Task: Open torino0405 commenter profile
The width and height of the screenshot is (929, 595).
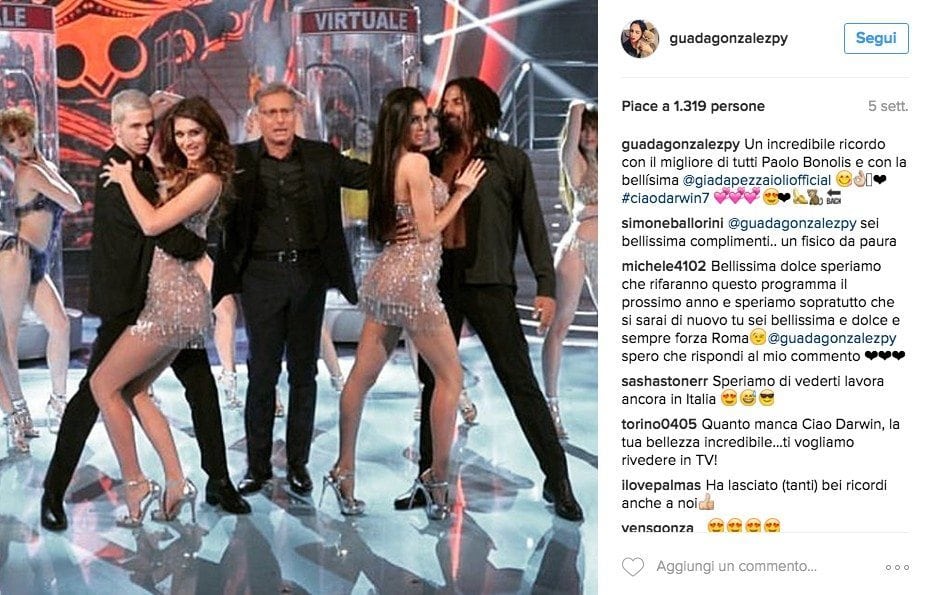Action: click(x=659, y=424)
